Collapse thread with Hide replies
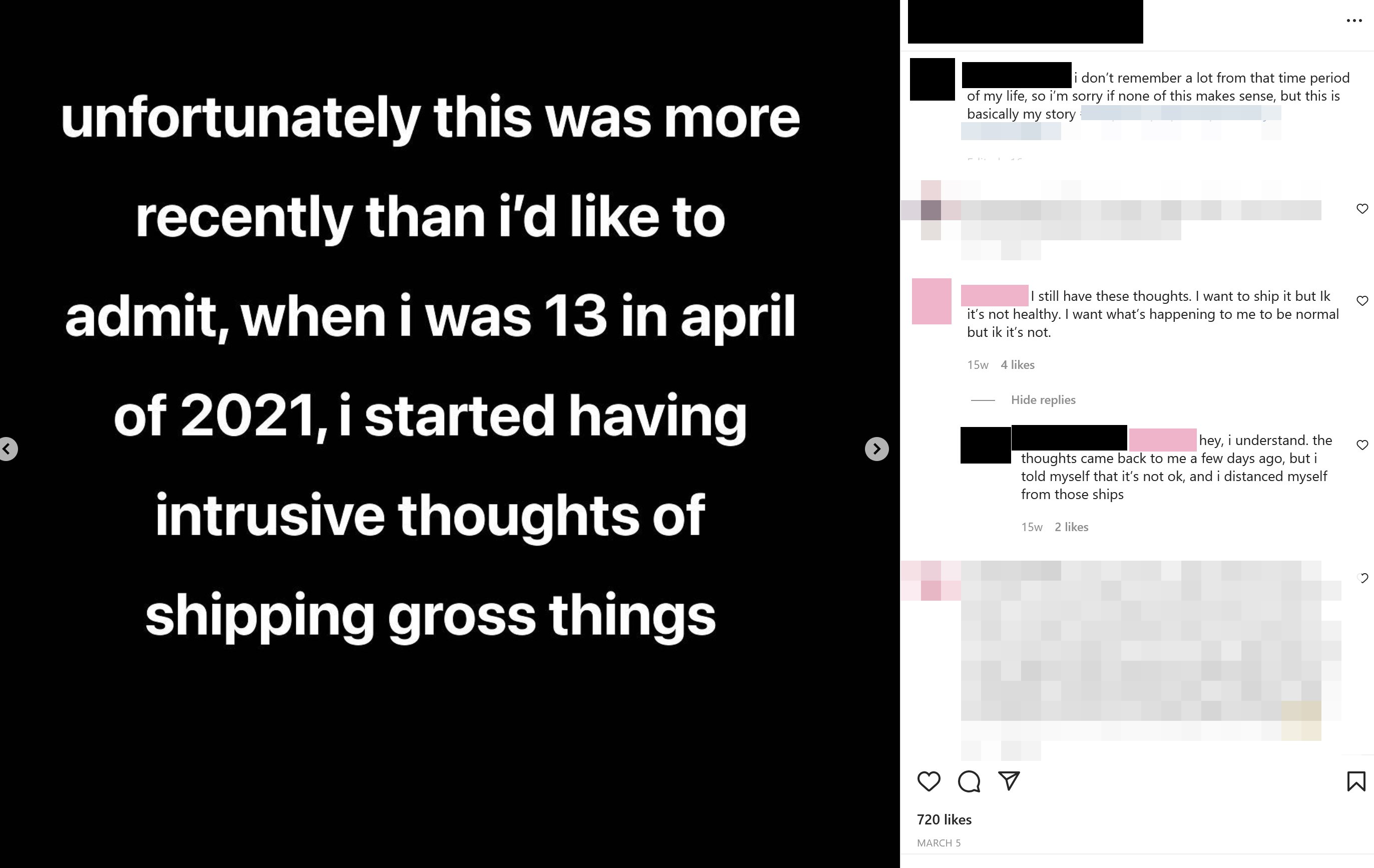Viewport: 1374px width, 868px height. (1043, 400)
